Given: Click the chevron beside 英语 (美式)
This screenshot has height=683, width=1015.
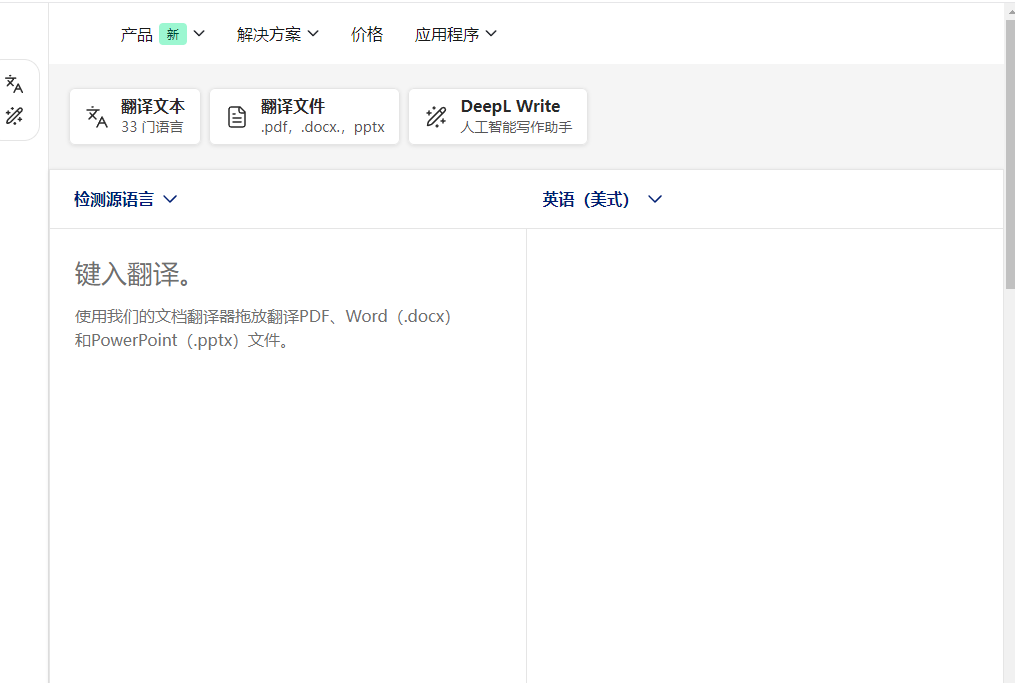Looking at the screenshot, I should point(655,199).
